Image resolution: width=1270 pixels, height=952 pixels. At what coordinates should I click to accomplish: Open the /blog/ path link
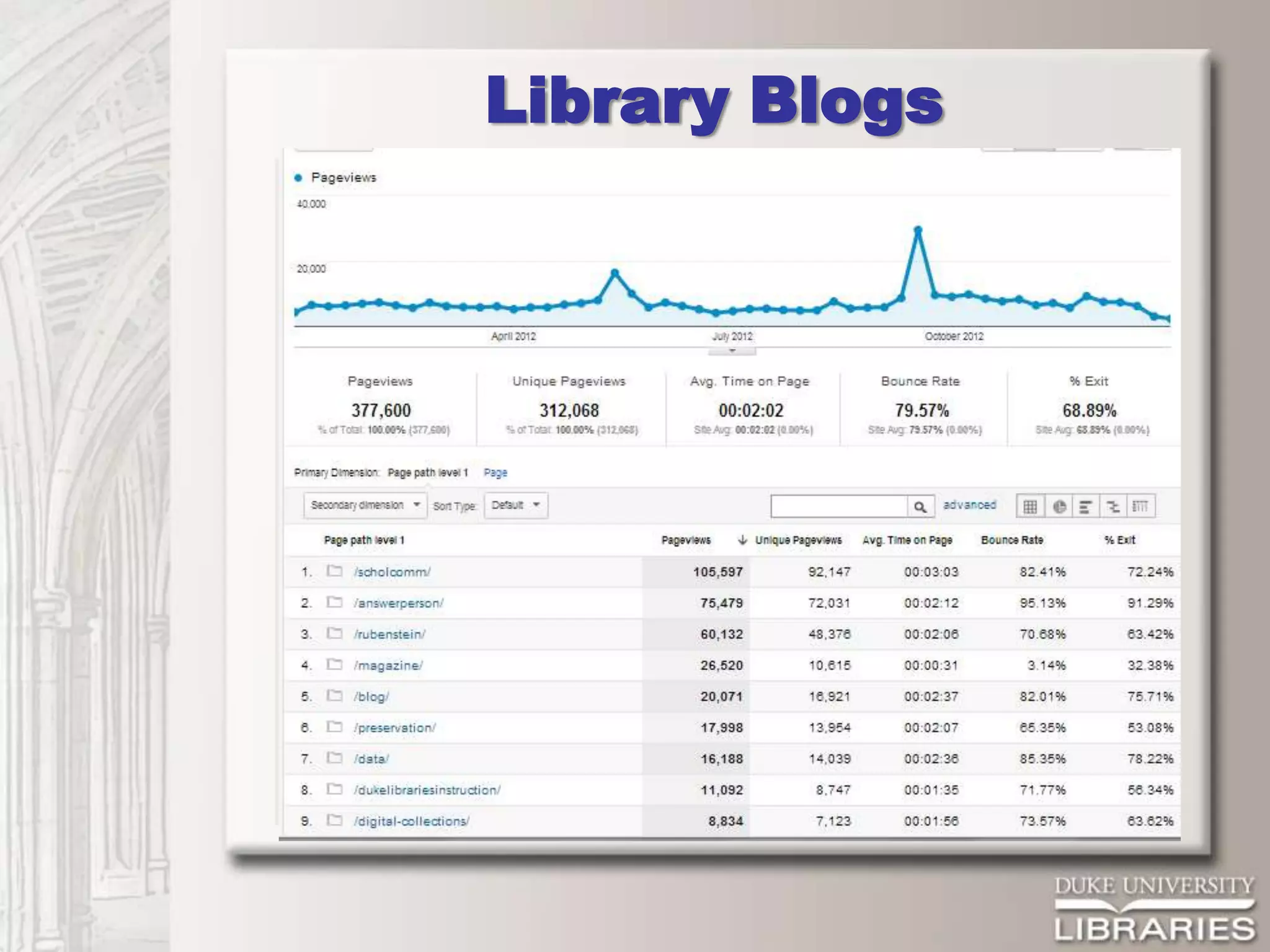[371, 696]
